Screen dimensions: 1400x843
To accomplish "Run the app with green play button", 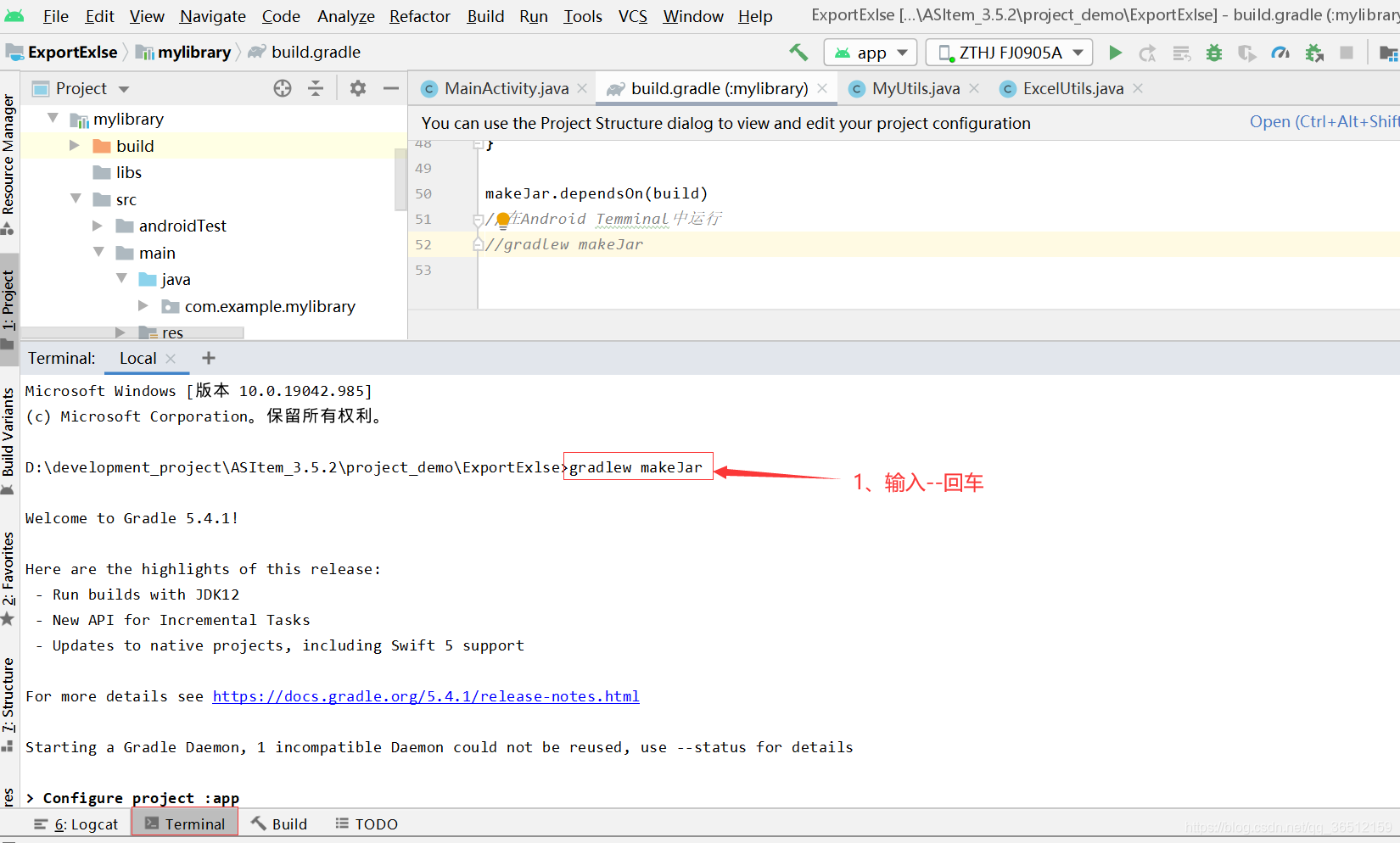I will 1116,53.
